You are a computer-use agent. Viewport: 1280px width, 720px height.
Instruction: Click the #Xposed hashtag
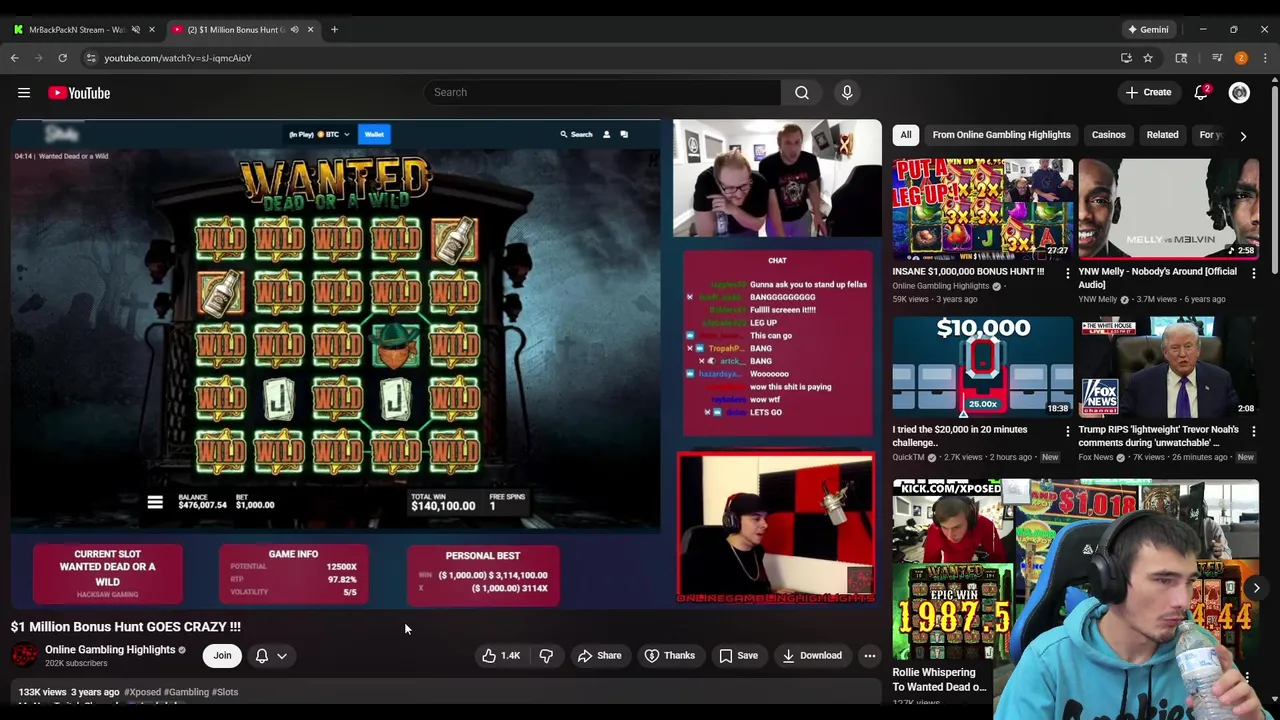[x=142, y=692]
